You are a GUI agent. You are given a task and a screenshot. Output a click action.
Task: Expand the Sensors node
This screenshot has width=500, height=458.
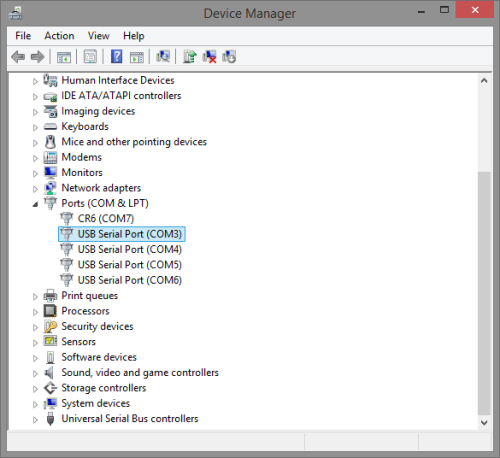pos(35,343)
